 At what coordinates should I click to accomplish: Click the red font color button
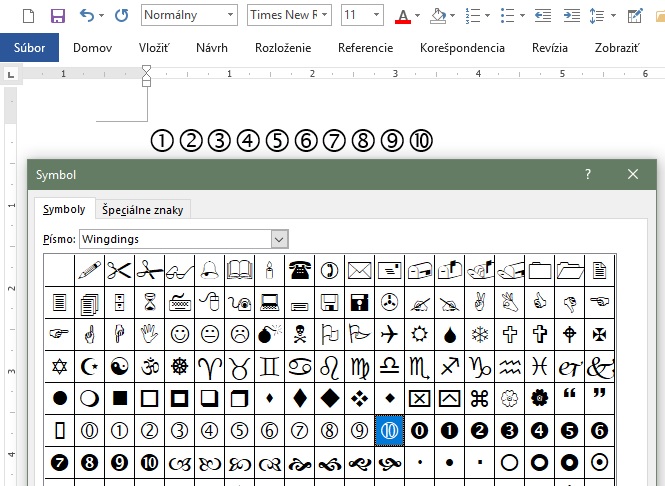click(x=402, y=16)
